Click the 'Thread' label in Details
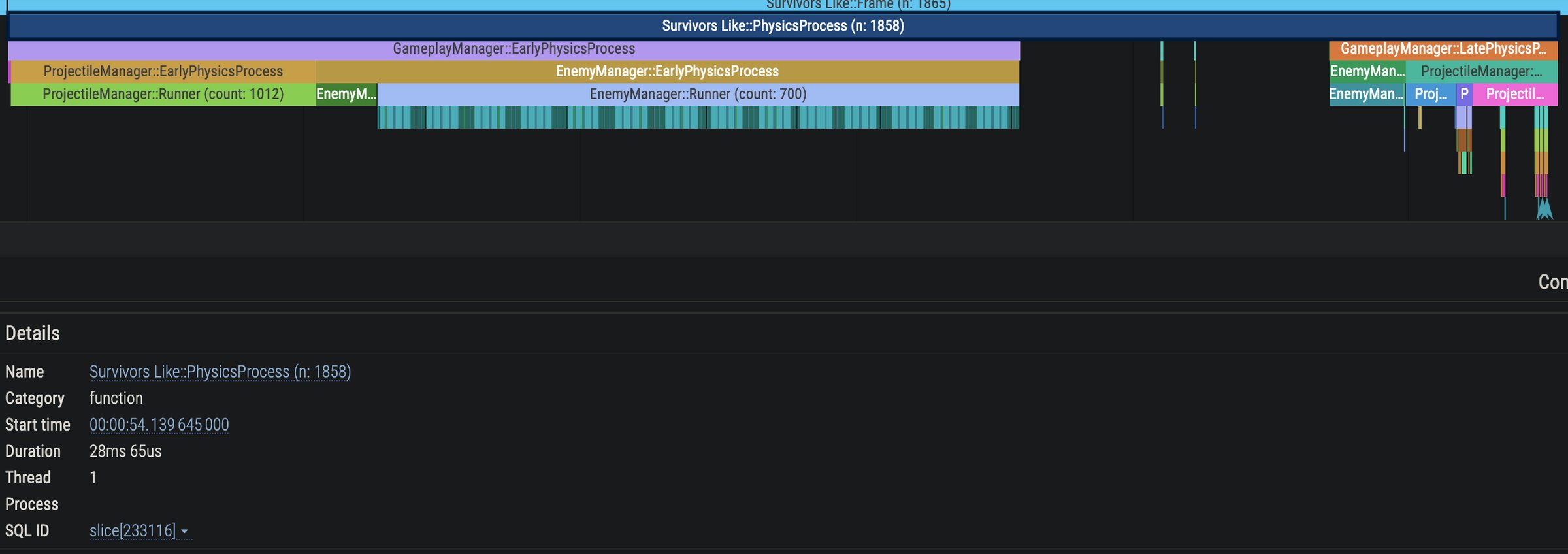Viewport: 1568px width, 554px height. (x=27, y=478)
